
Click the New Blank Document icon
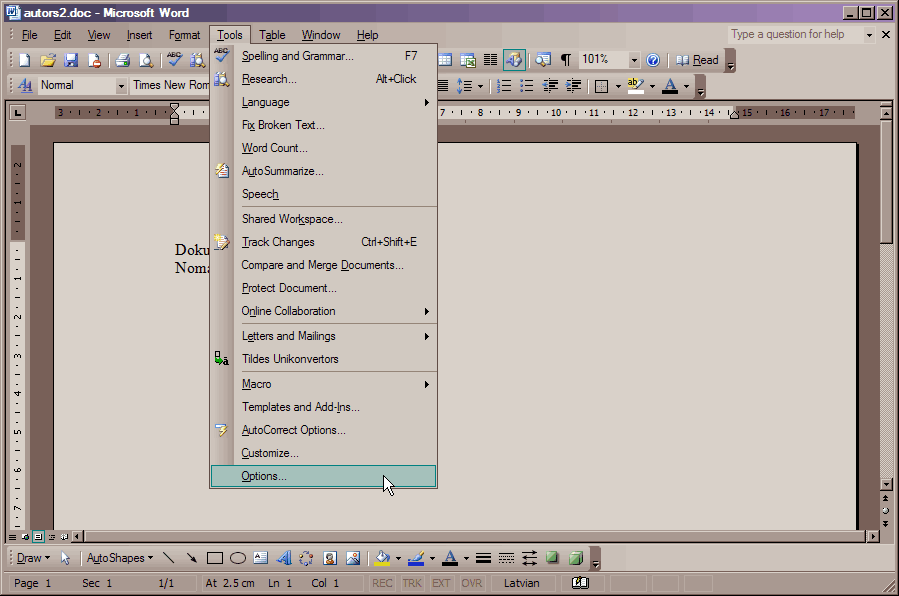click(x=25, y=60)
